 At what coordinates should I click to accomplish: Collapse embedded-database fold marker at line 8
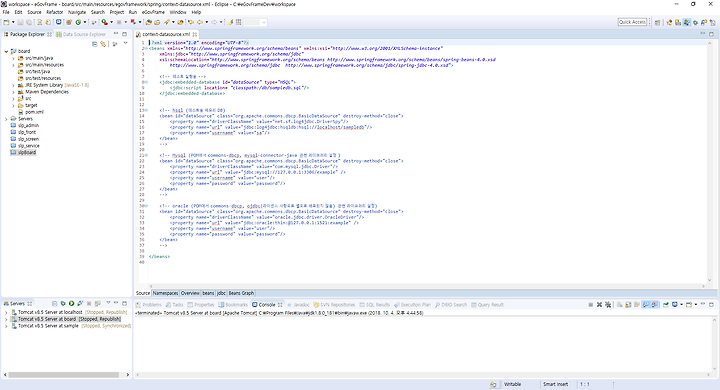click(145, 82)
